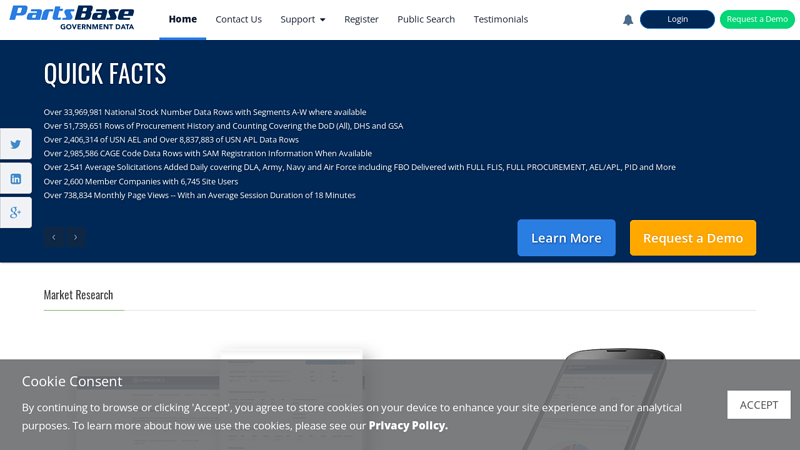Click the blue Learn More button
The width and height of the screenshot is (800, 450).
tap(566, 238)
